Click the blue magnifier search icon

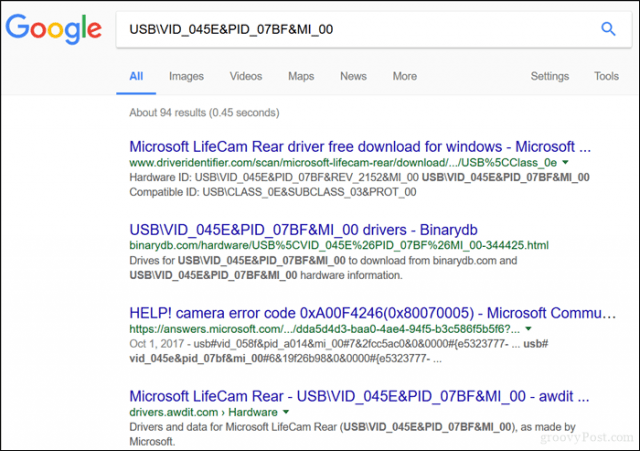608,29
